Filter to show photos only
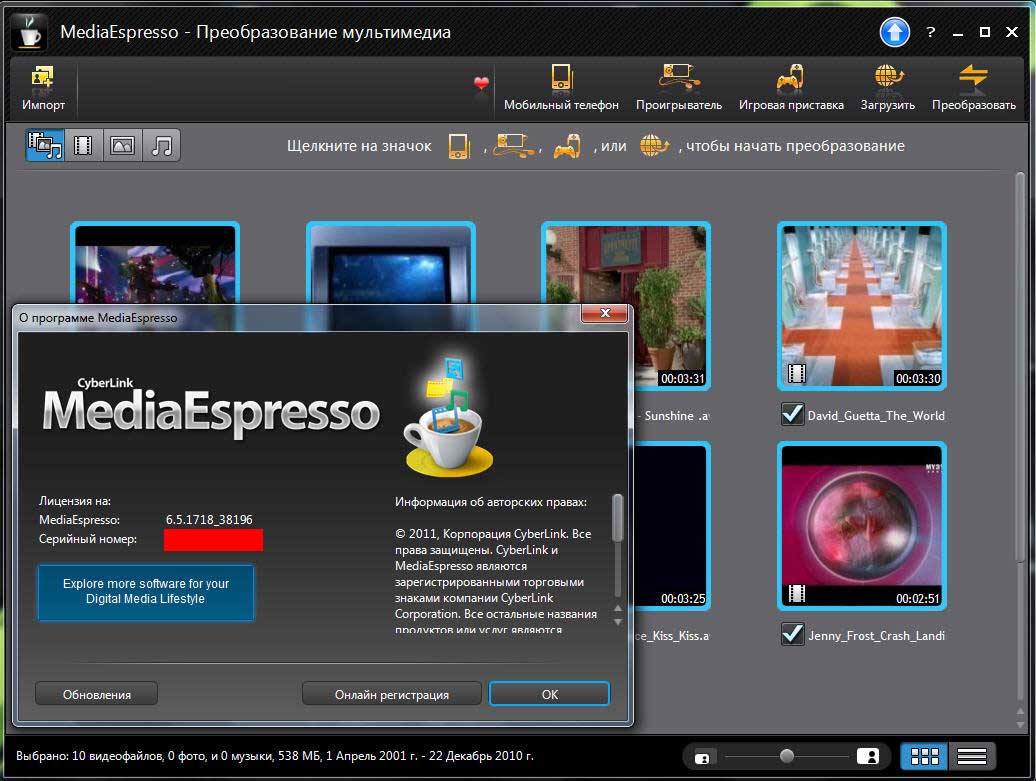 pos(123,146)
